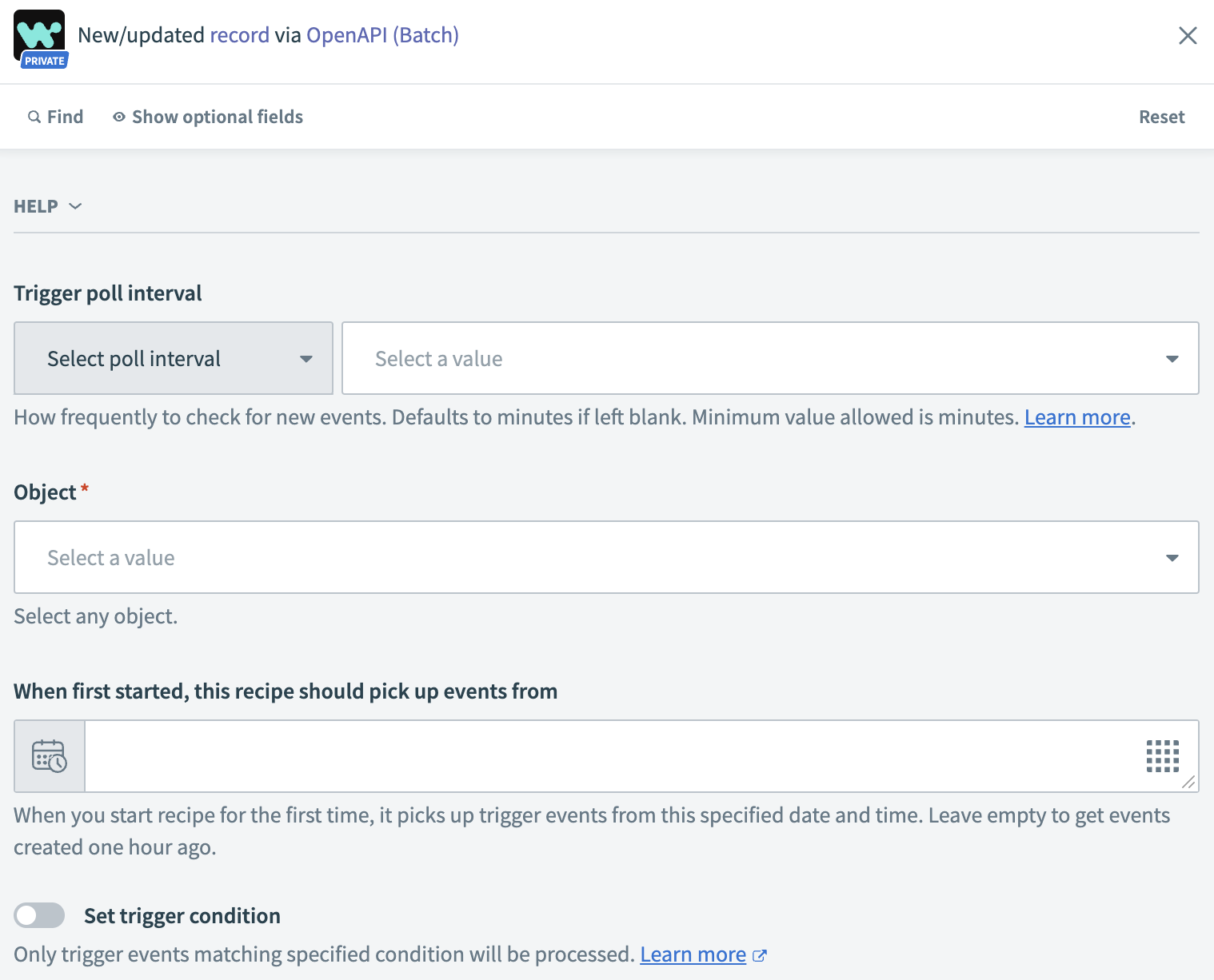
Task: Click the pick up events from input field
Action: pyautogui.click(x=608, y=756)
